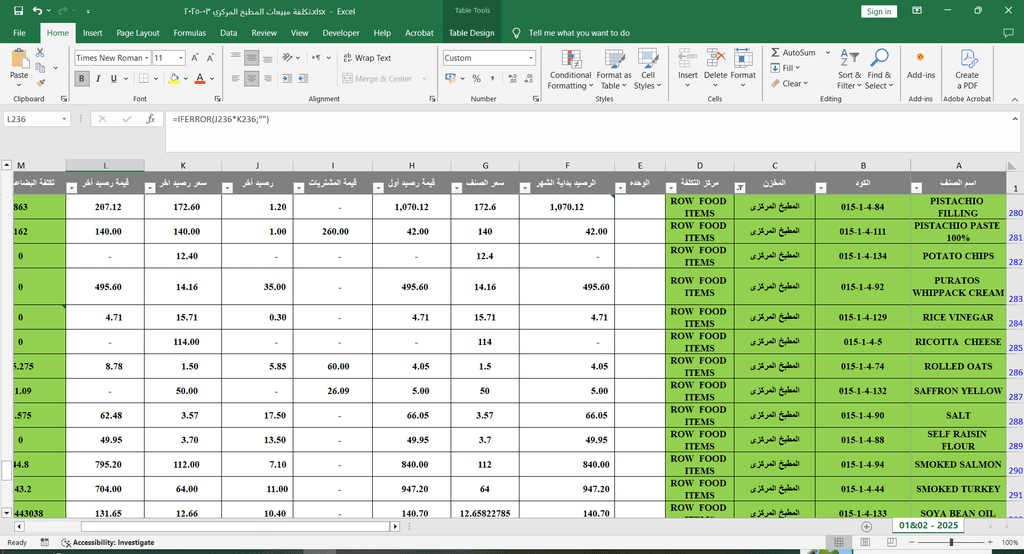Open the File menu
This screenshot has width=1024, height=554.
click(x=20, y=33)
